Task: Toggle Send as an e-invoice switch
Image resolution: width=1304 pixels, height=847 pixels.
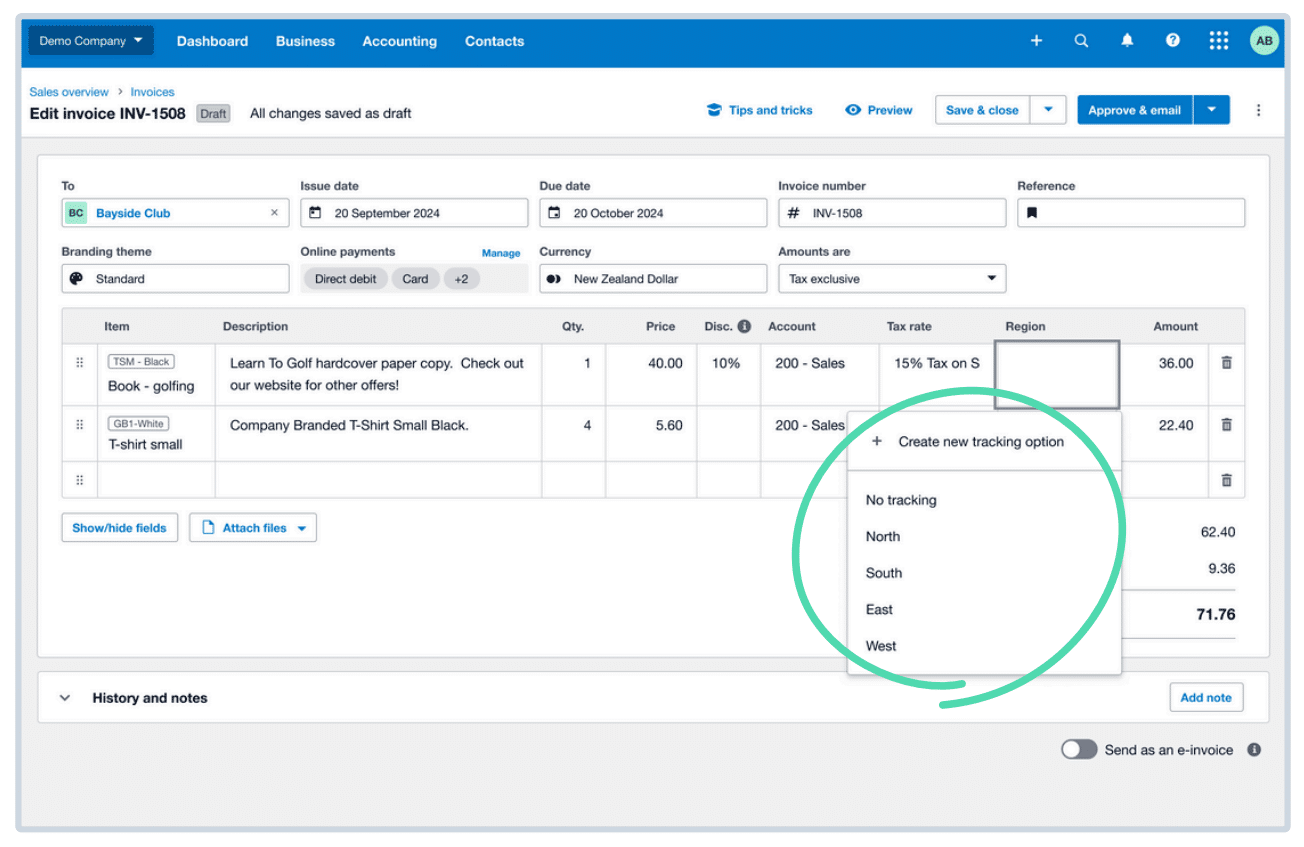Action: 1079,750
